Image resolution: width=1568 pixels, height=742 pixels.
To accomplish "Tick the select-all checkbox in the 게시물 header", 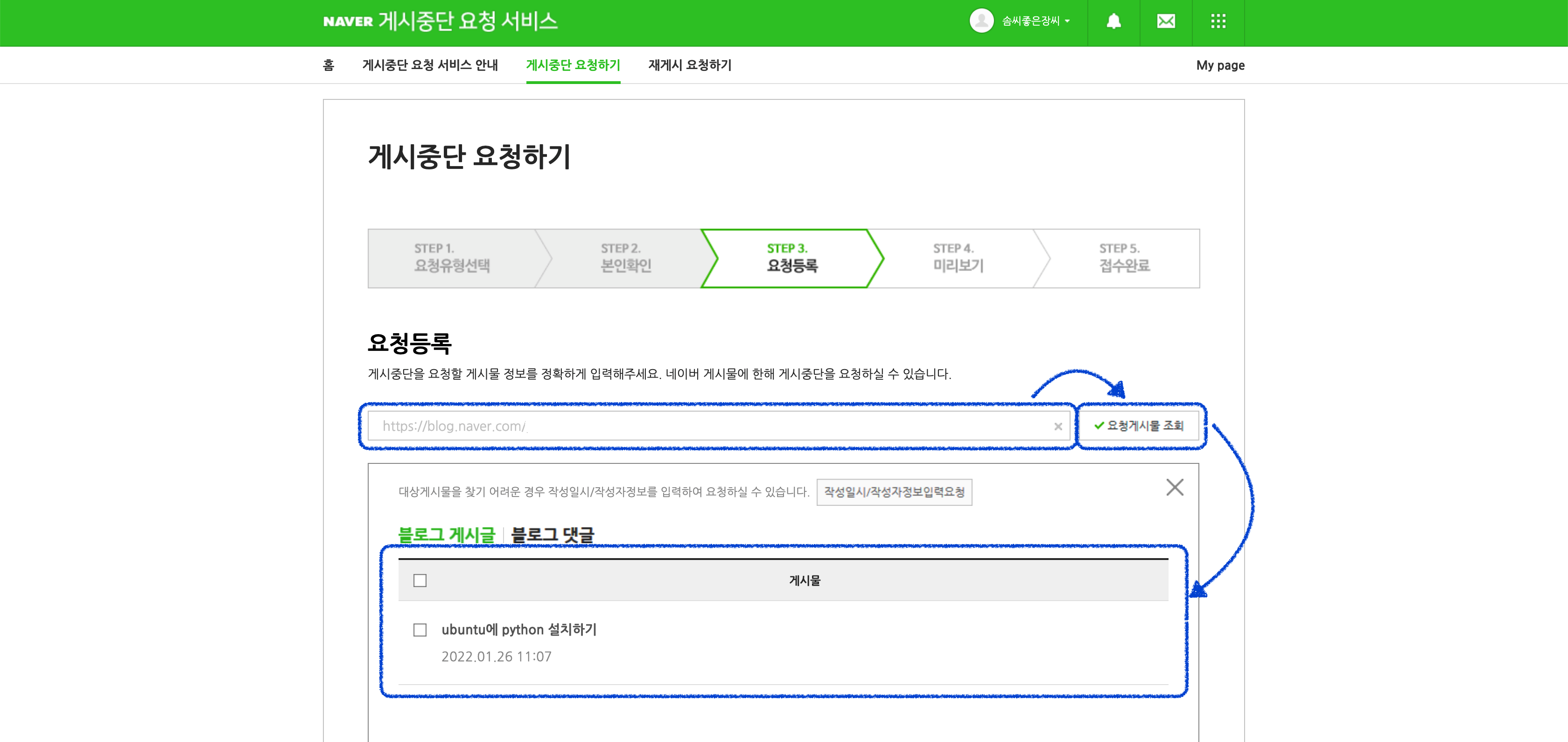I will pyautogui.click(x=420, y=581).
